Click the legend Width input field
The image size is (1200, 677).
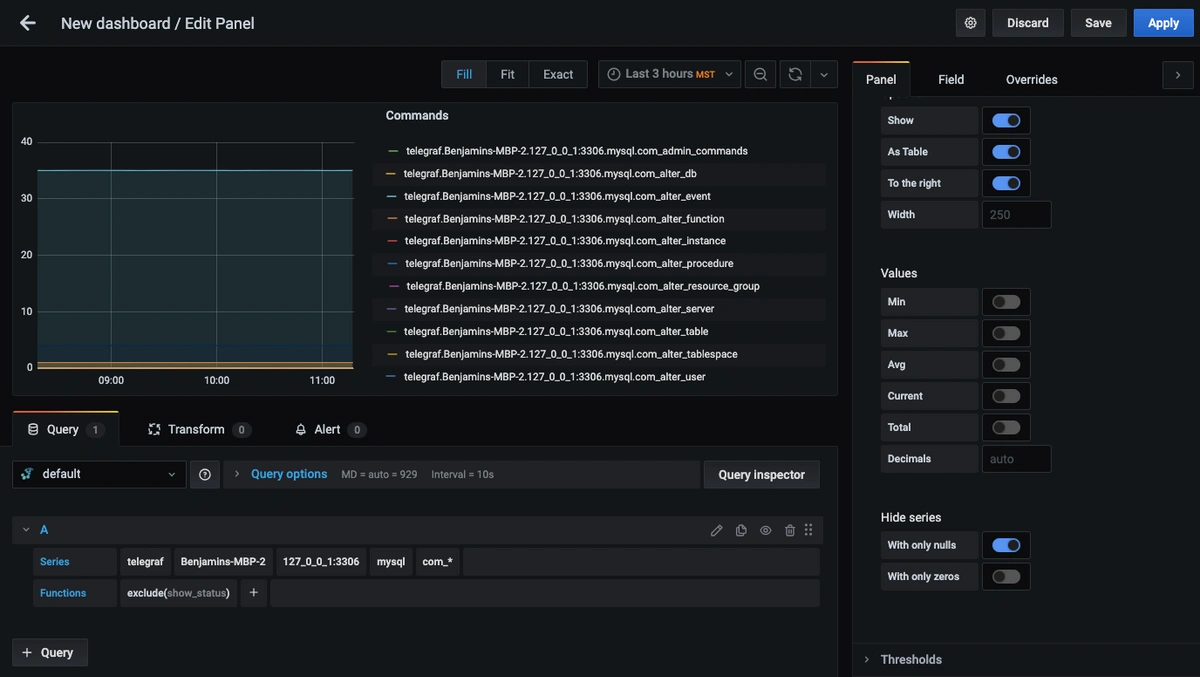[1016, 214]
